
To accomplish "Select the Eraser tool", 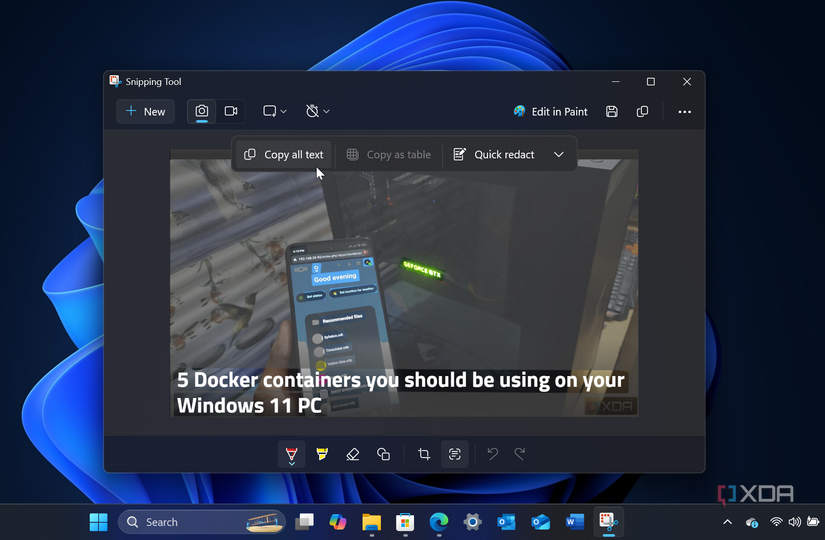I will (353, 454).
